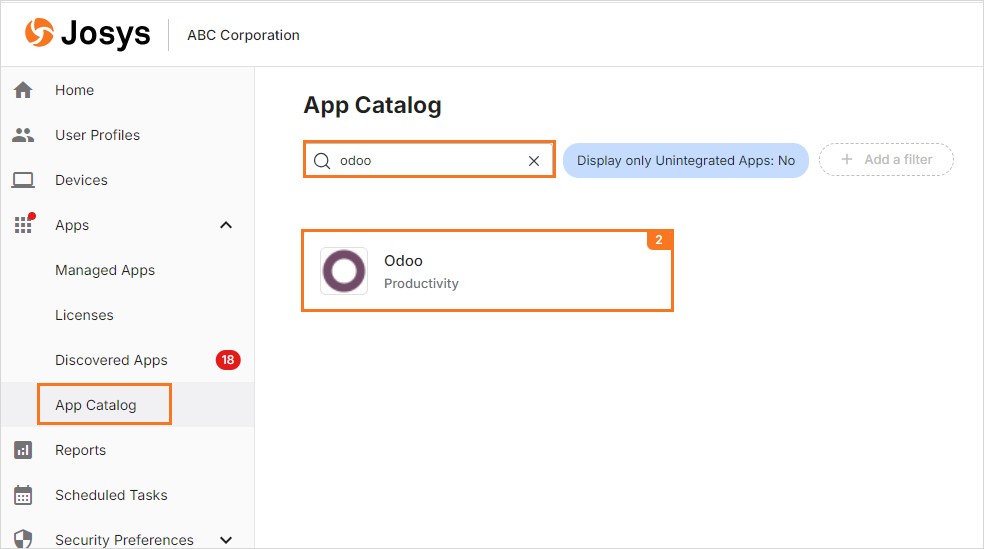Image resolution: width=984 pixels, height=549 pixels.
Task: Click the Security Preferences shield icon
Action: click(x=23, y=539)
